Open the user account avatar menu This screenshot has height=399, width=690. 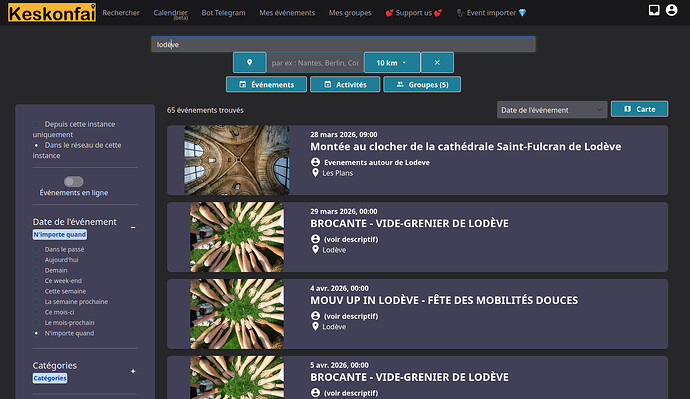671,10
